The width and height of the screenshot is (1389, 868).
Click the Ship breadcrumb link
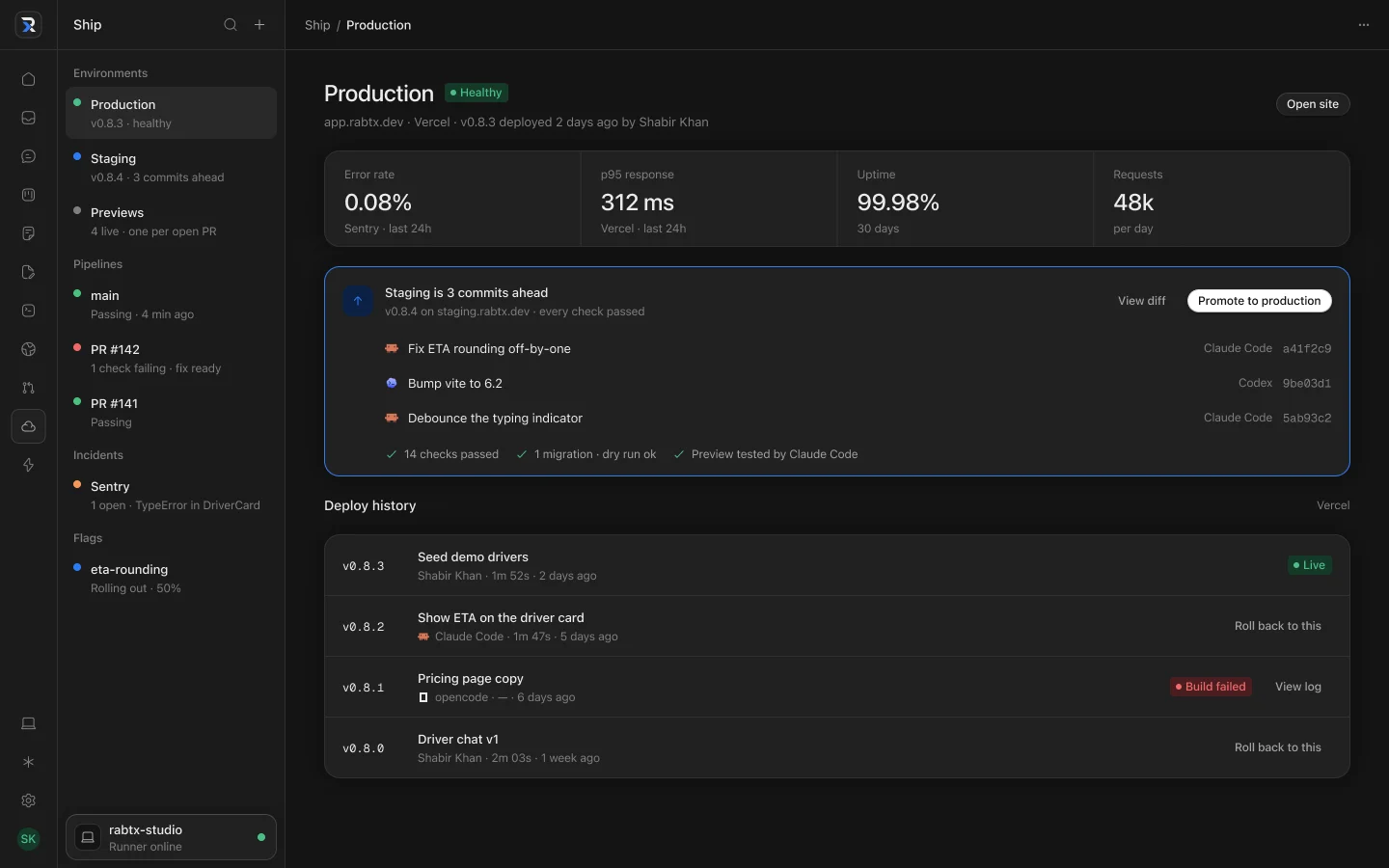point(317,25)
